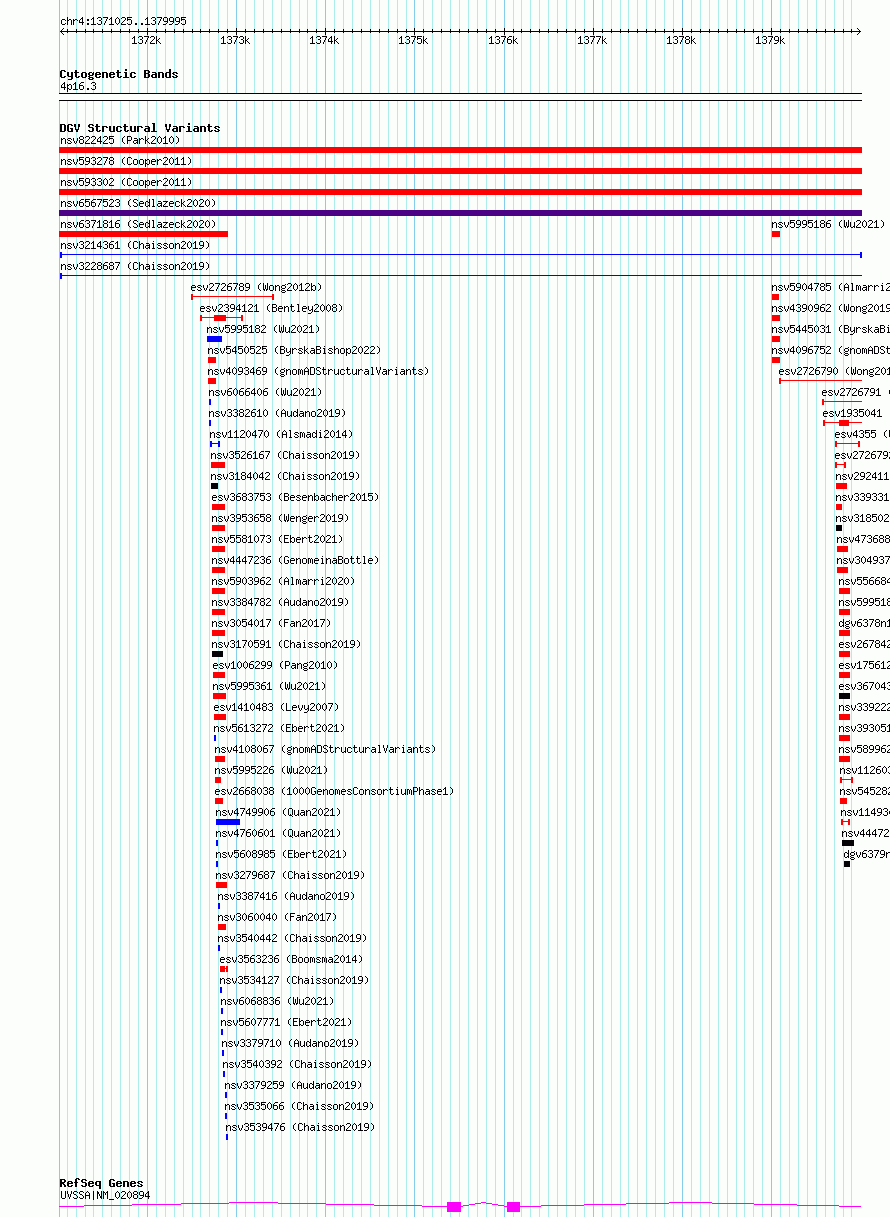Image resolution: width=890 pixels, height=1217 pixels.
Task: Click the purple nsv6567523 variant bar
Action: click(460, 213)
